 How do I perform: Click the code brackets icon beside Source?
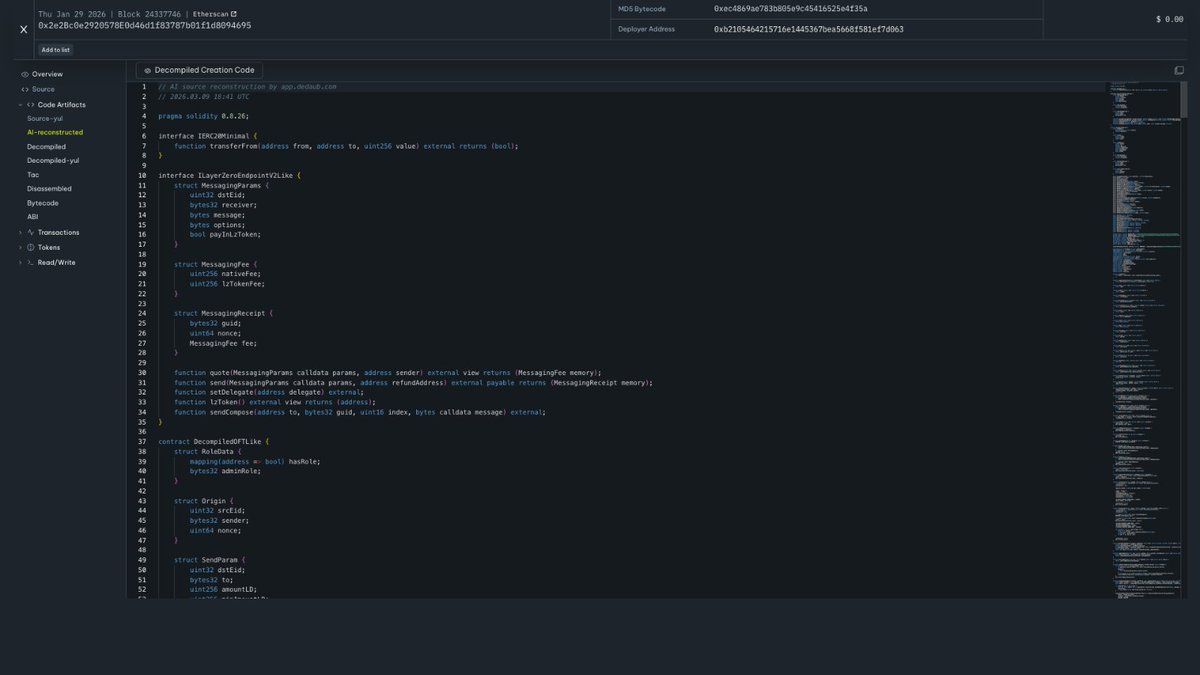pos(25,89)
